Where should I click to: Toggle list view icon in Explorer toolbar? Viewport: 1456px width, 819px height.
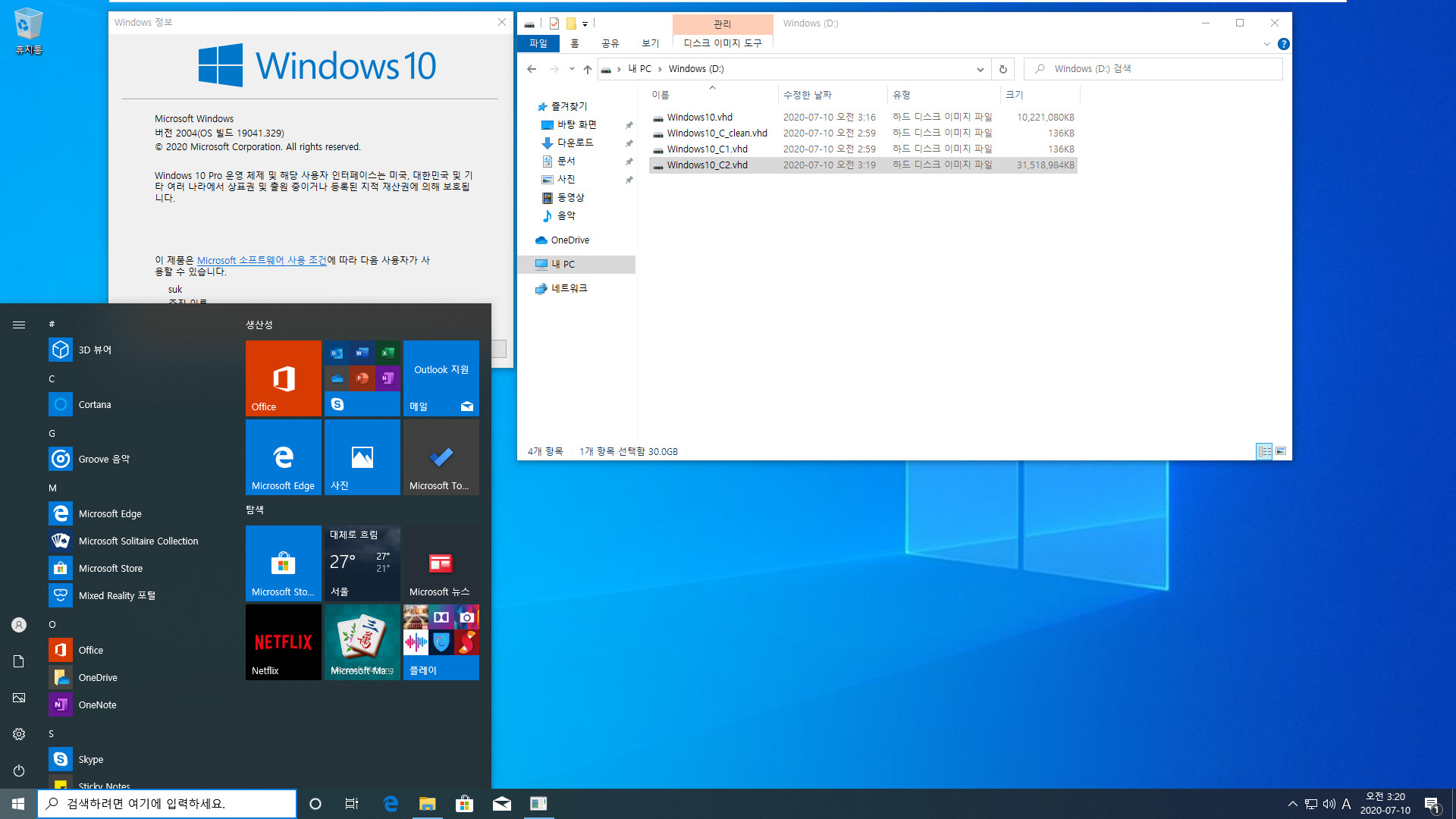point(1264,451)
